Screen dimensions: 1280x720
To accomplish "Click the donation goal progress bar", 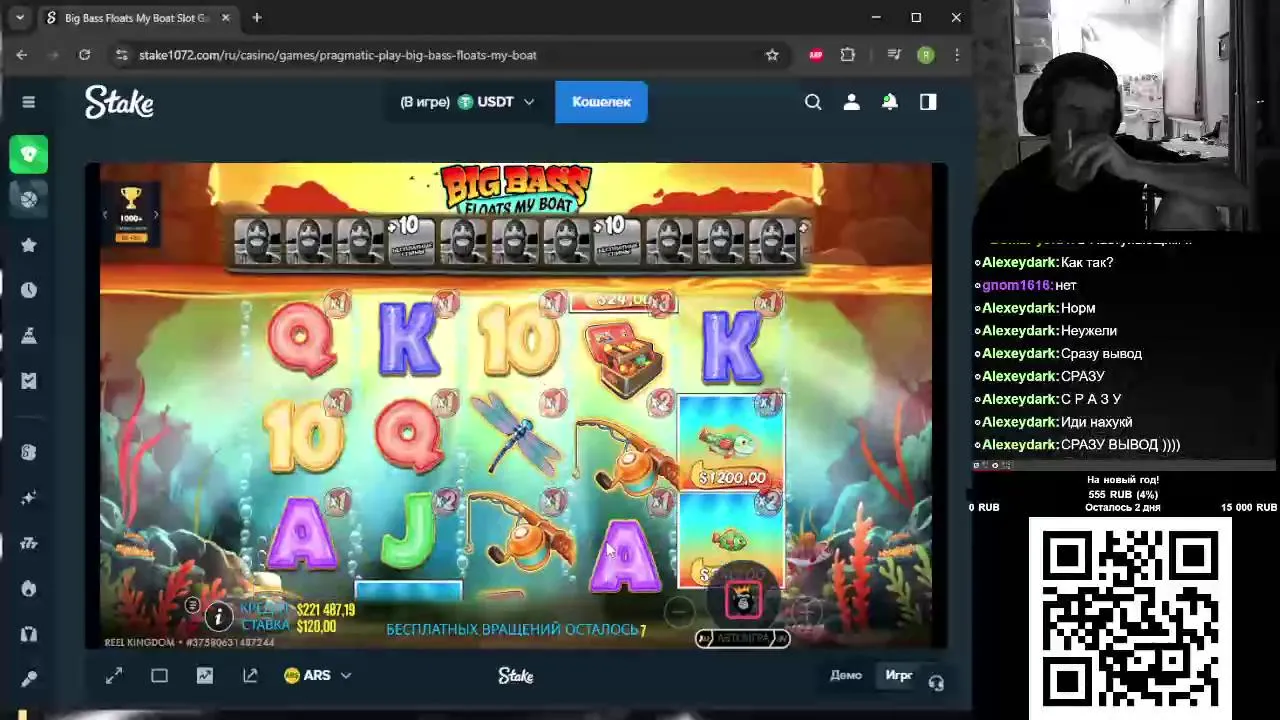I will (1124, 465).
